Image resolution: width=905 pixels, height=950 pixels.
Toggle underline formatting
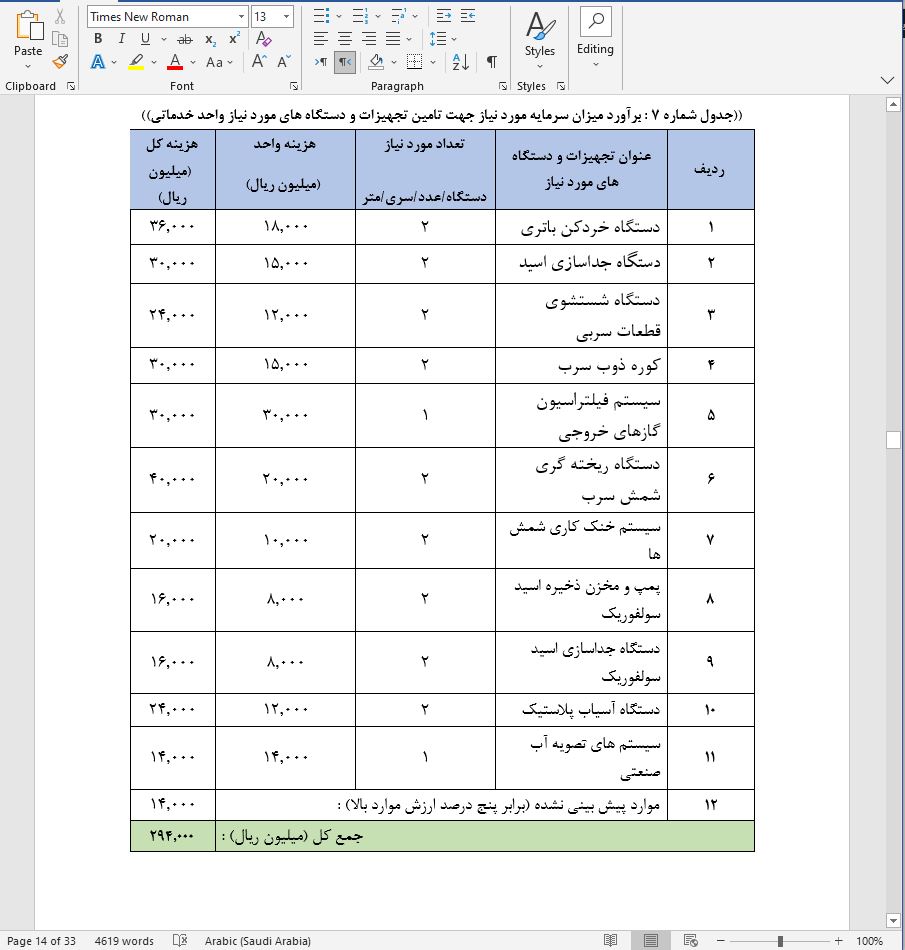[144, 38]
